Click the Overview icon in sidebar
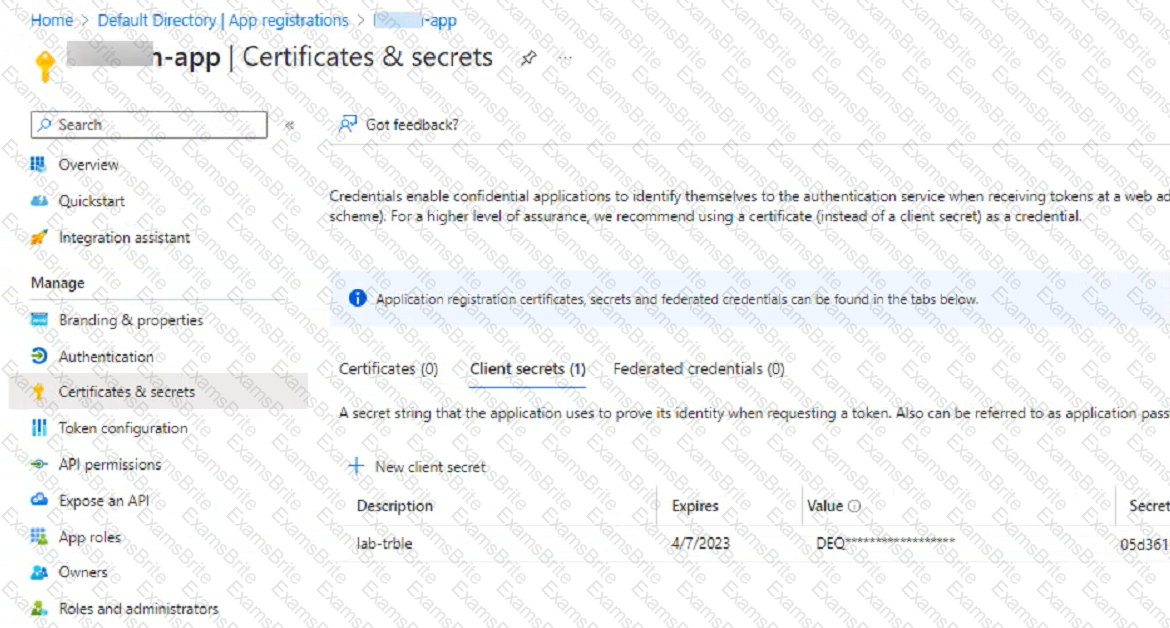The width and height of the screenshot is (1170, 628). pyautogui.click(x=39, y=165)
